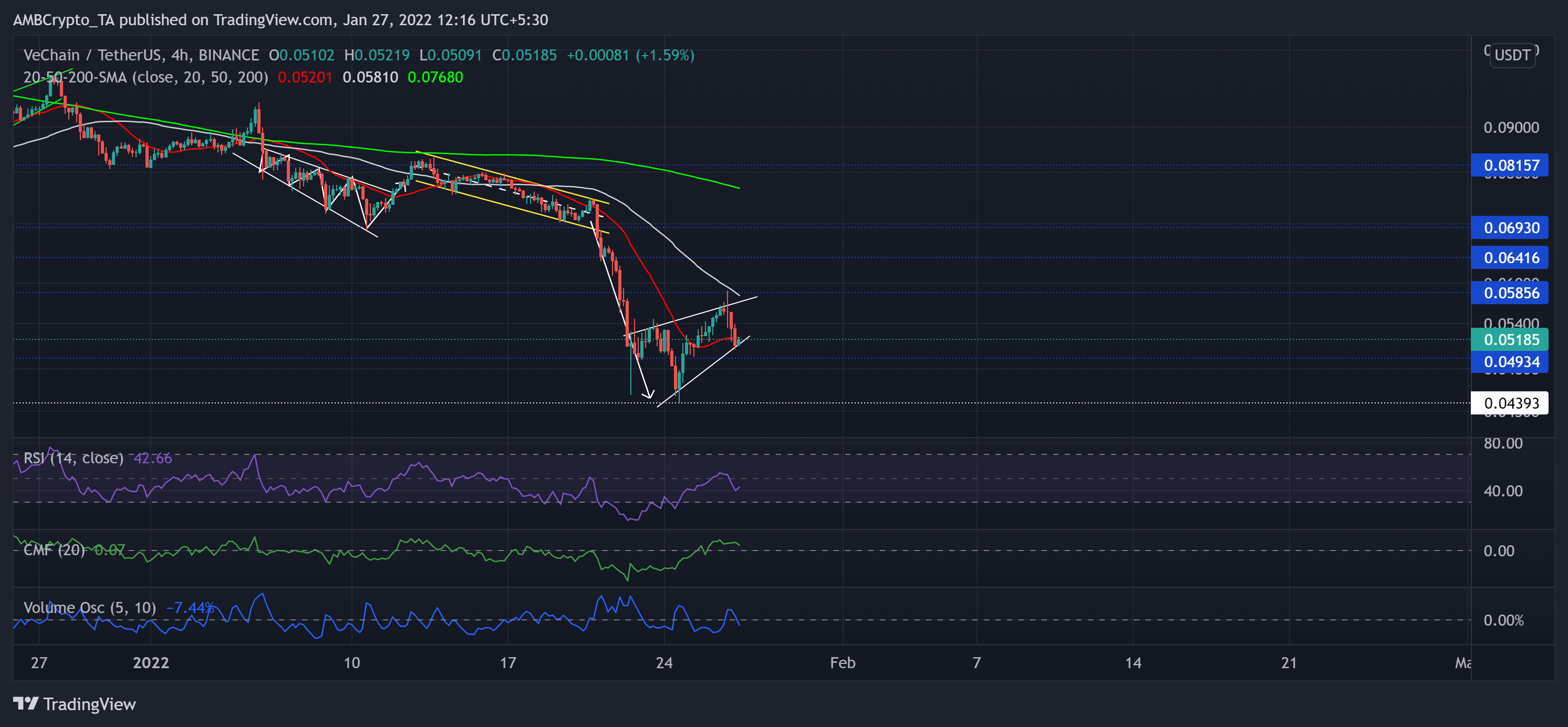Click the 7 date on time axis

pos(977,662)
